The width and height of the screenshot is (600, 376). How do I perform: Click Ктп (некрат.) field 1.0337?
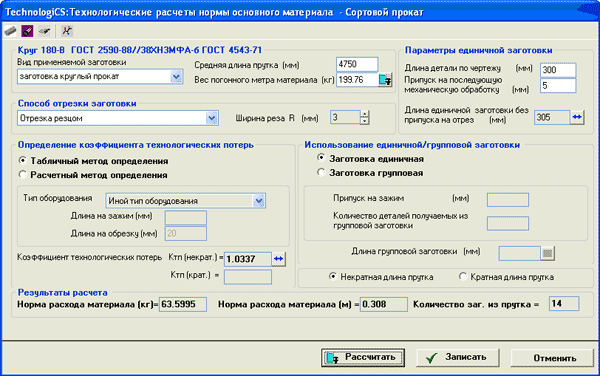(x=248, y=259)
